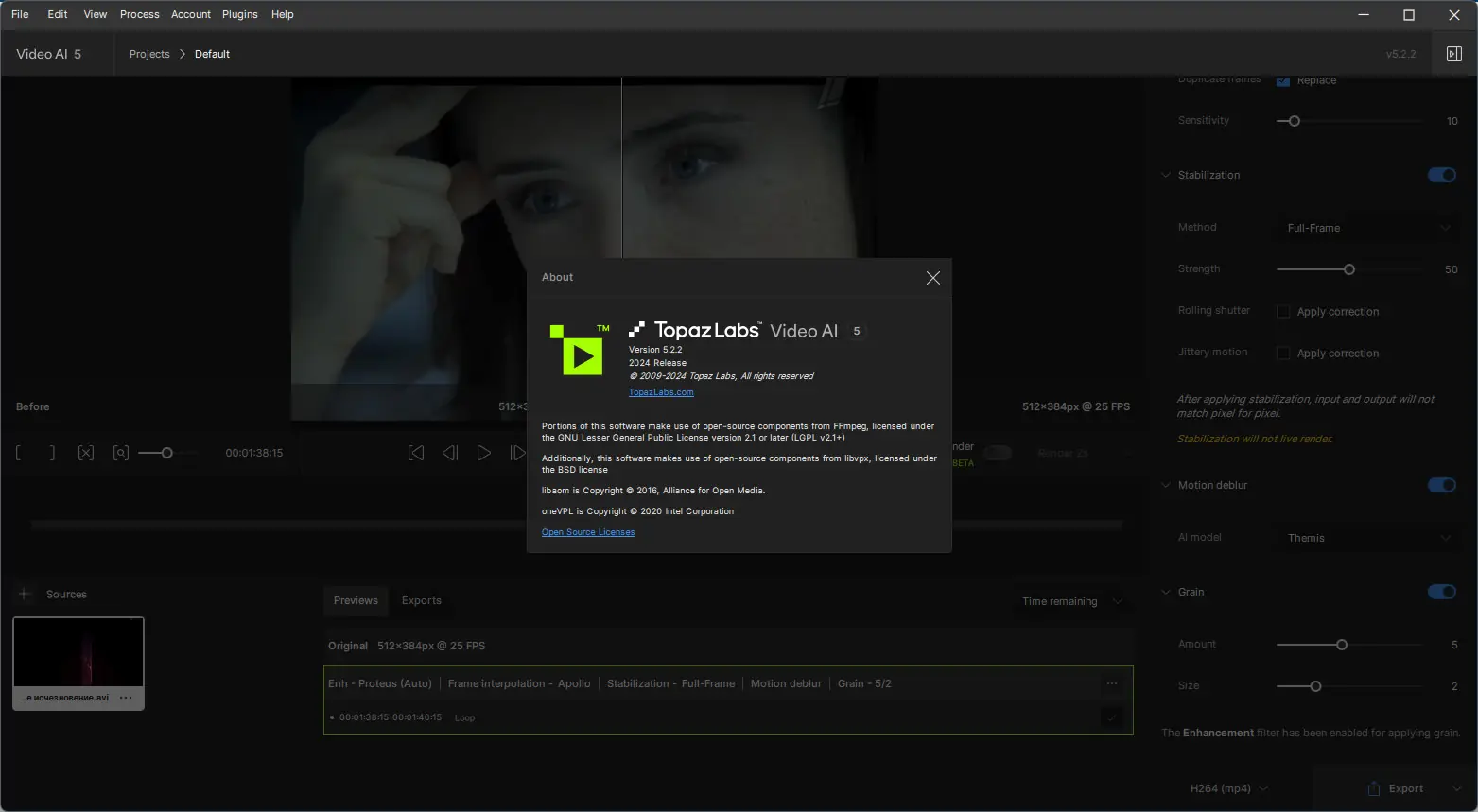Turn off the Motion deblur toggle
Screen dimensions: 1478x812
tap(1440, 485)
